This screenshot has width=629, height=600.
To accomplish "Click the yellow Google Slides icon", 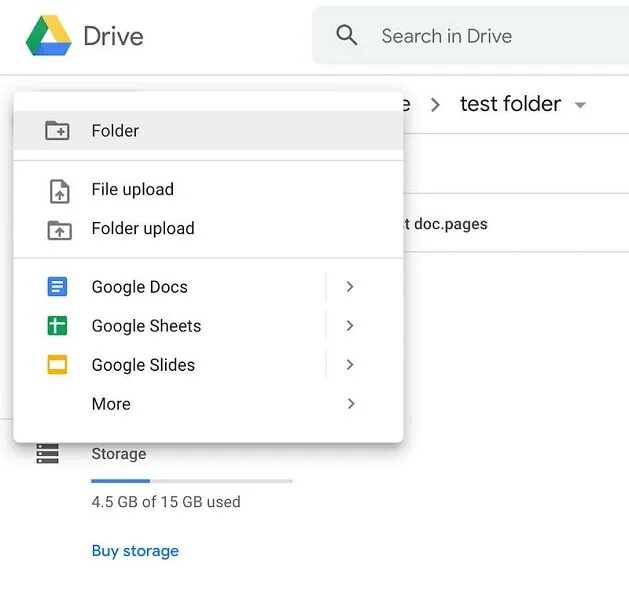I will 57,364.
